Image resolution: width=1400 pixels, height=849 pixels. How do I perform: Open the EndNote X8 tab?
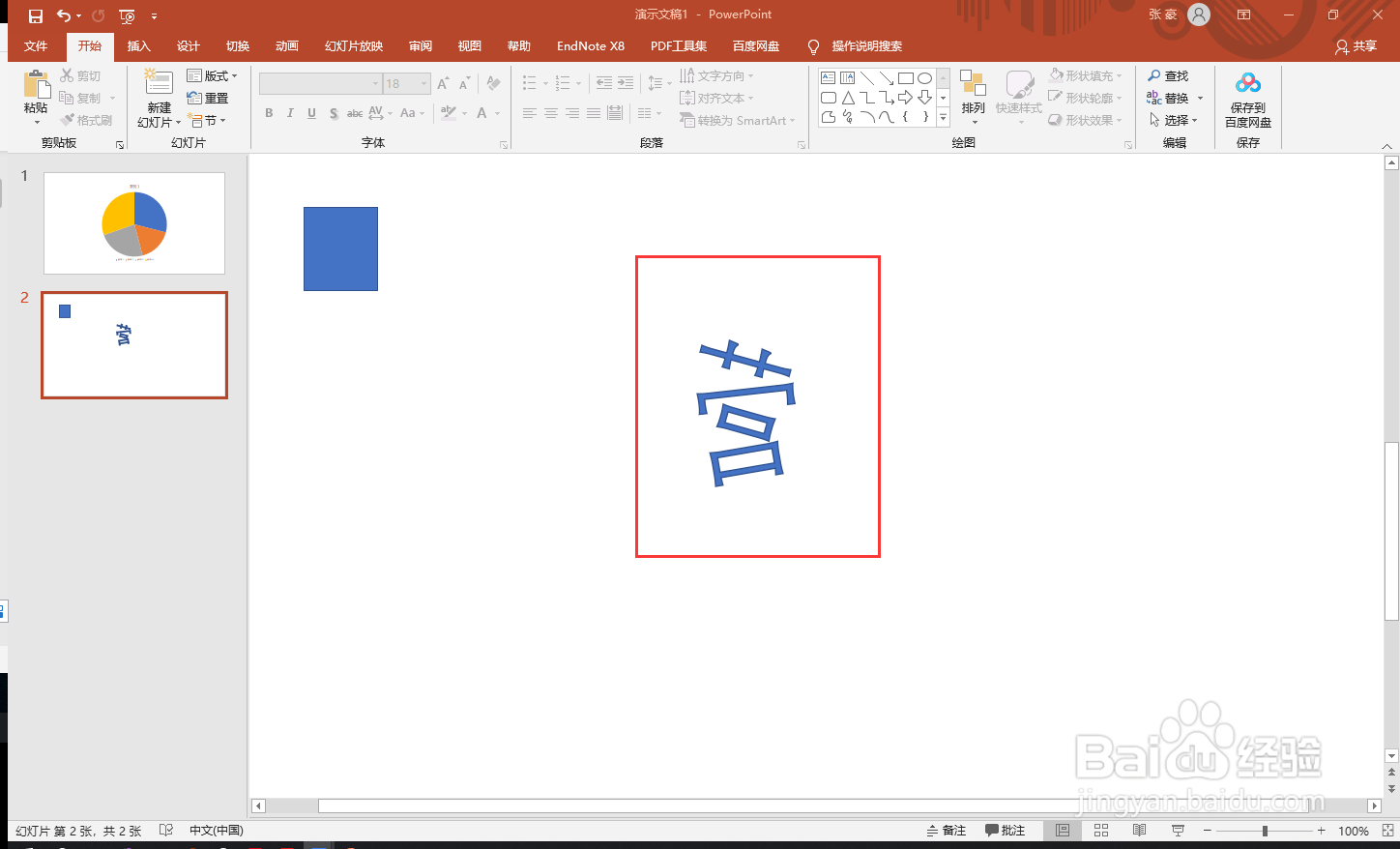(x=591, y=45)
